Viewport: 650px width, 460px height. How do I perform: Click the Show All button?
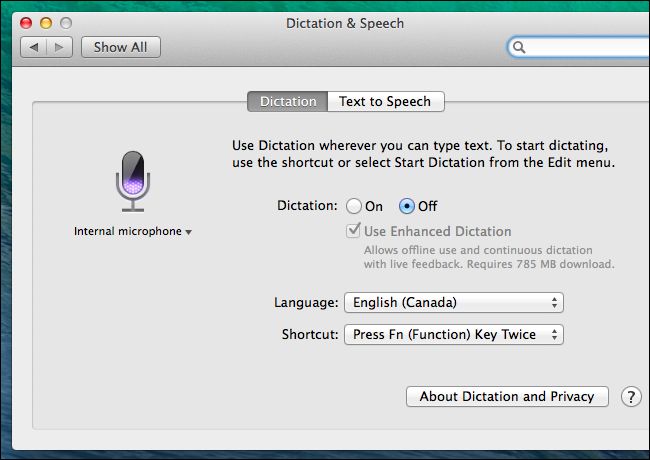pyautogui.click(x=120, y=47)
